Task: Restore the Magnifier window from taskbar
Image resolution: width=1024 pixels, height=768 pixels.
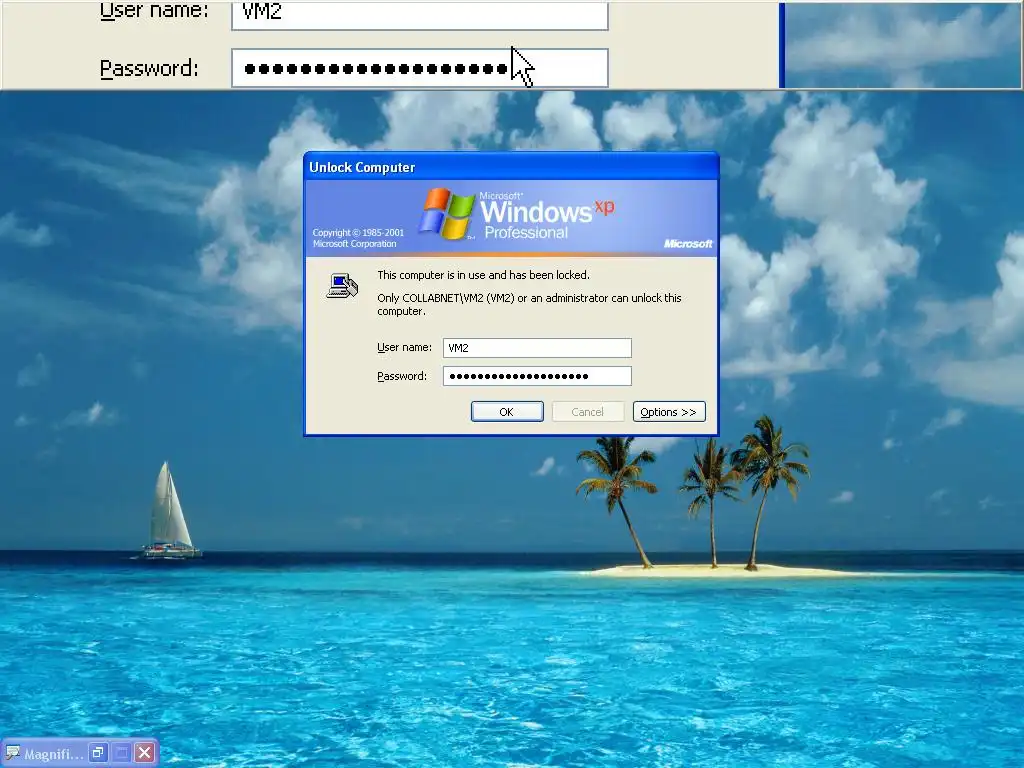Action: [98, 752]
